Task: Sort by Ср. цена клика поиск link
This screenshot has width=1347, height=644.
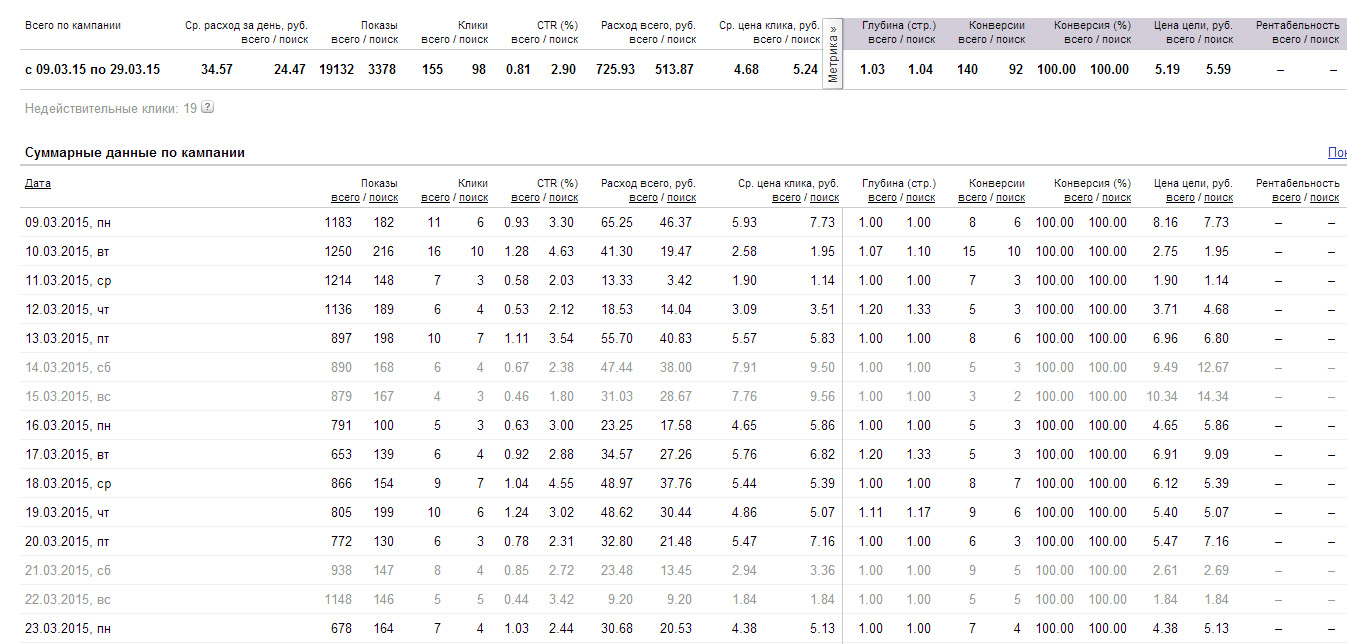Action: click(x=821, y=198)
